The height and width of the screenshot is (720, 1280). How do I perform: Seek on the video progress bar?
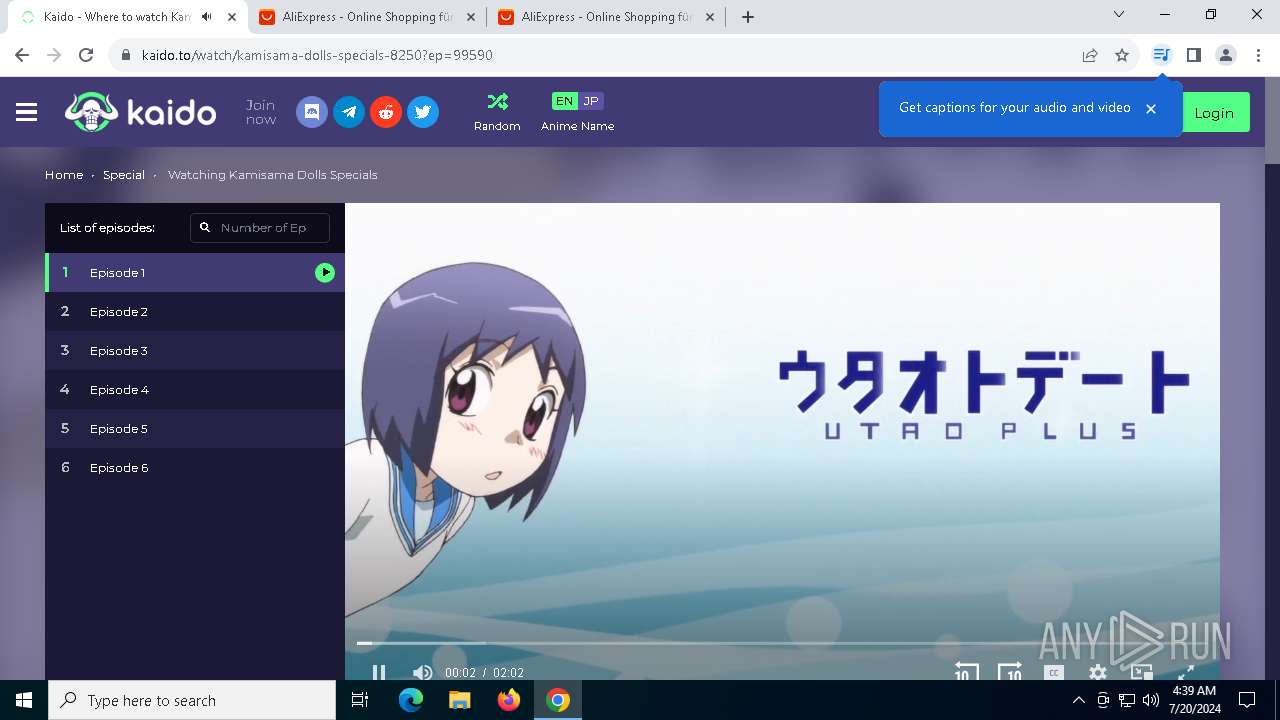(782, 643)
